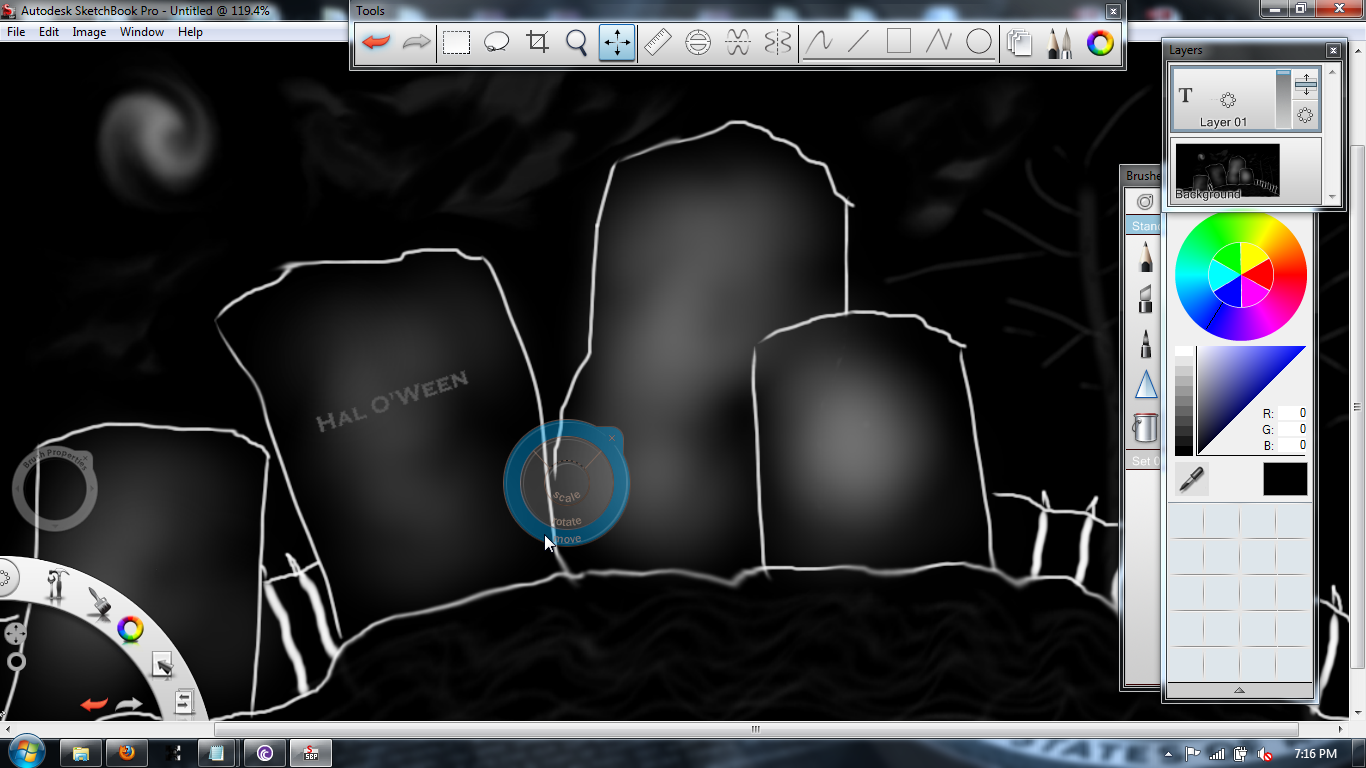Click the B value field
Screen dimensions: 1366x768
point(1293,445)
